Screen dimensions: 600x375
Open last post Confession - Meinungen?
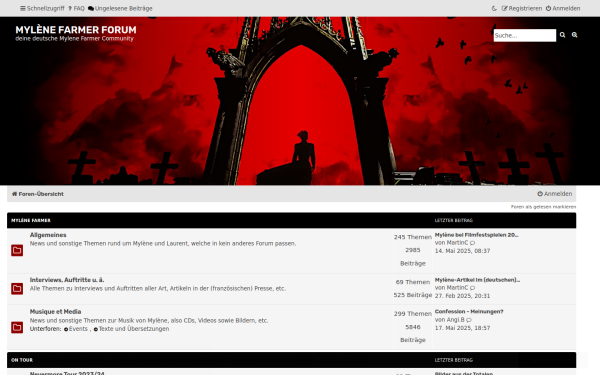click(469, 311)
